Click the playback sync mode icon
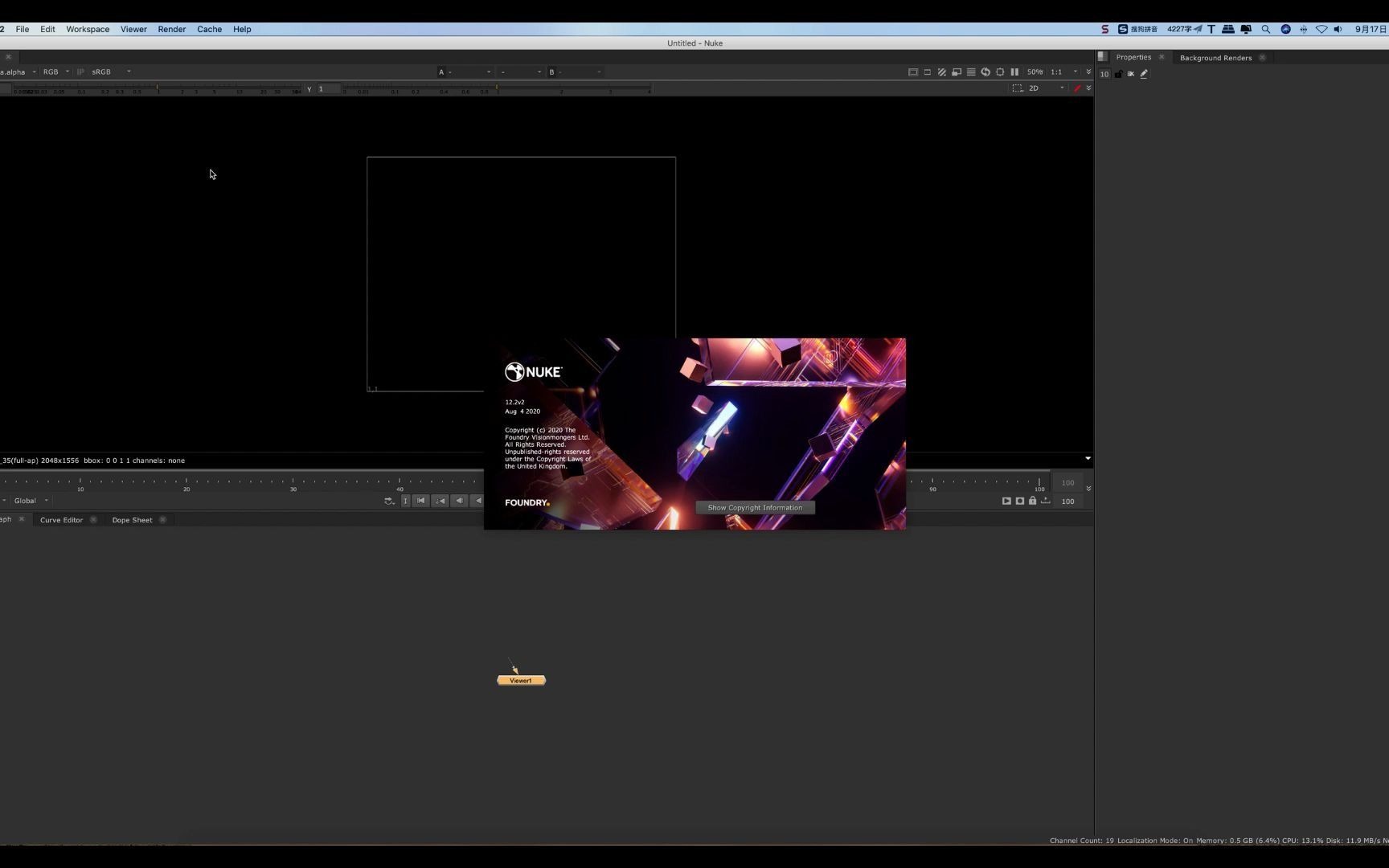Viewport: 1389px width, 868px height. [389, 501]
